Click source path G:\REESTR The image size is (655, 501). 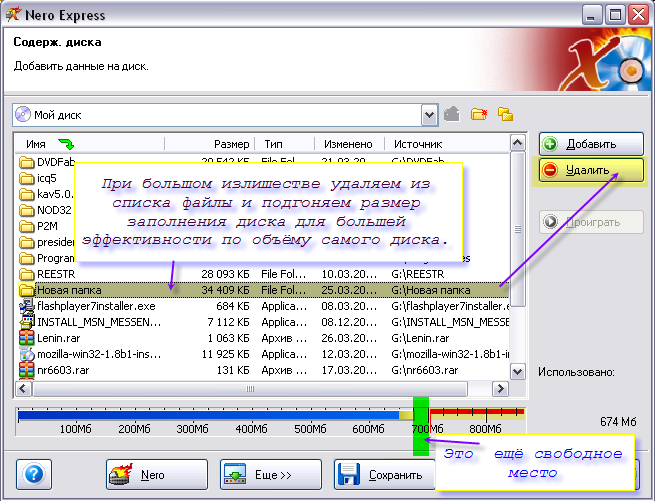pos(418,274)
